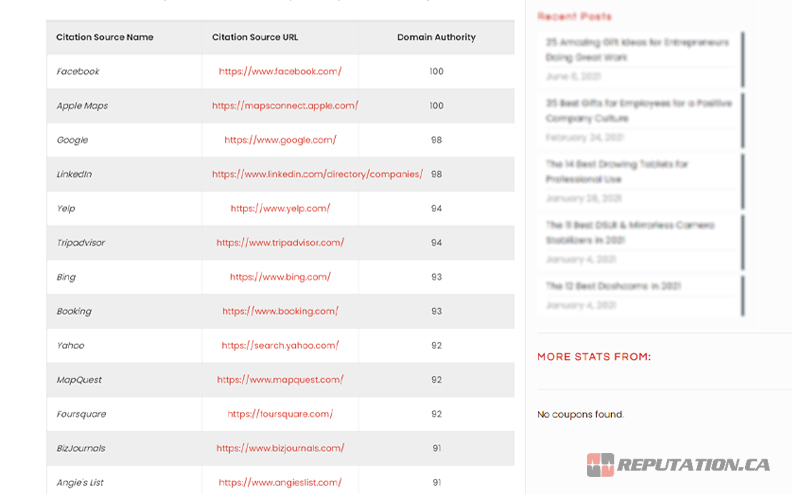Visit the Bing URL link
Screen dimensions: 792x494
(x=280, y=277)
